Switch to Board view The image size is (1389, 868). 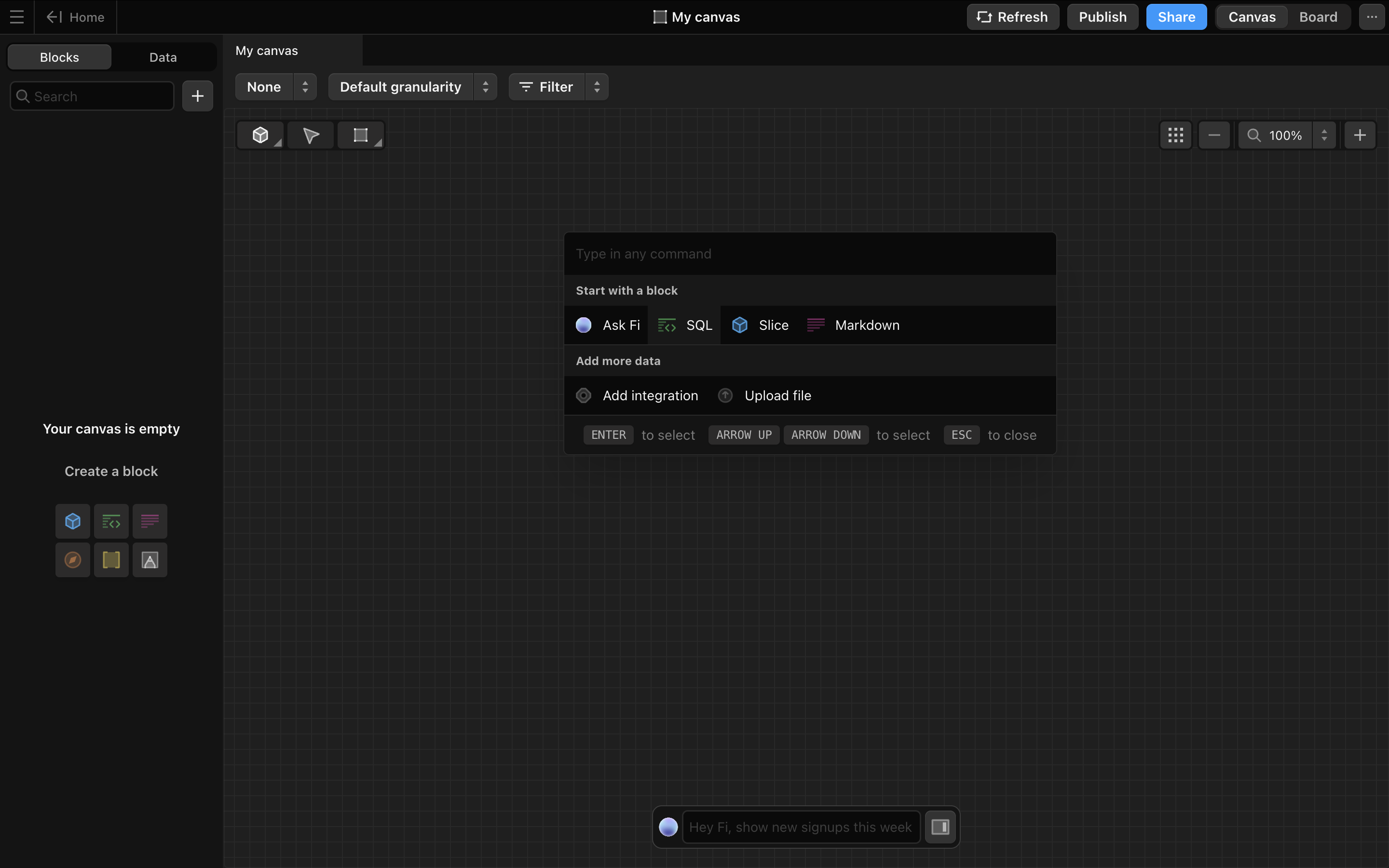point(1318,17)
